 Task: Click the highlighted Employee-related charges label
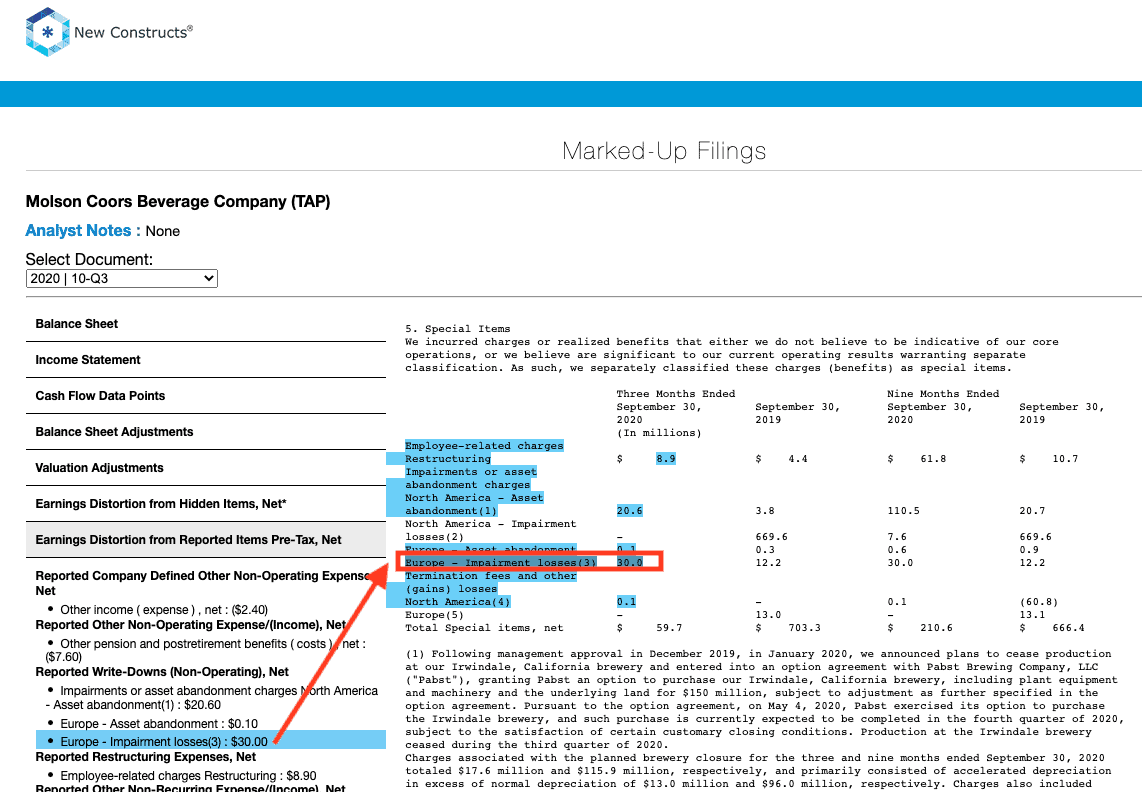pyautogui.click(x=484, y=446)
